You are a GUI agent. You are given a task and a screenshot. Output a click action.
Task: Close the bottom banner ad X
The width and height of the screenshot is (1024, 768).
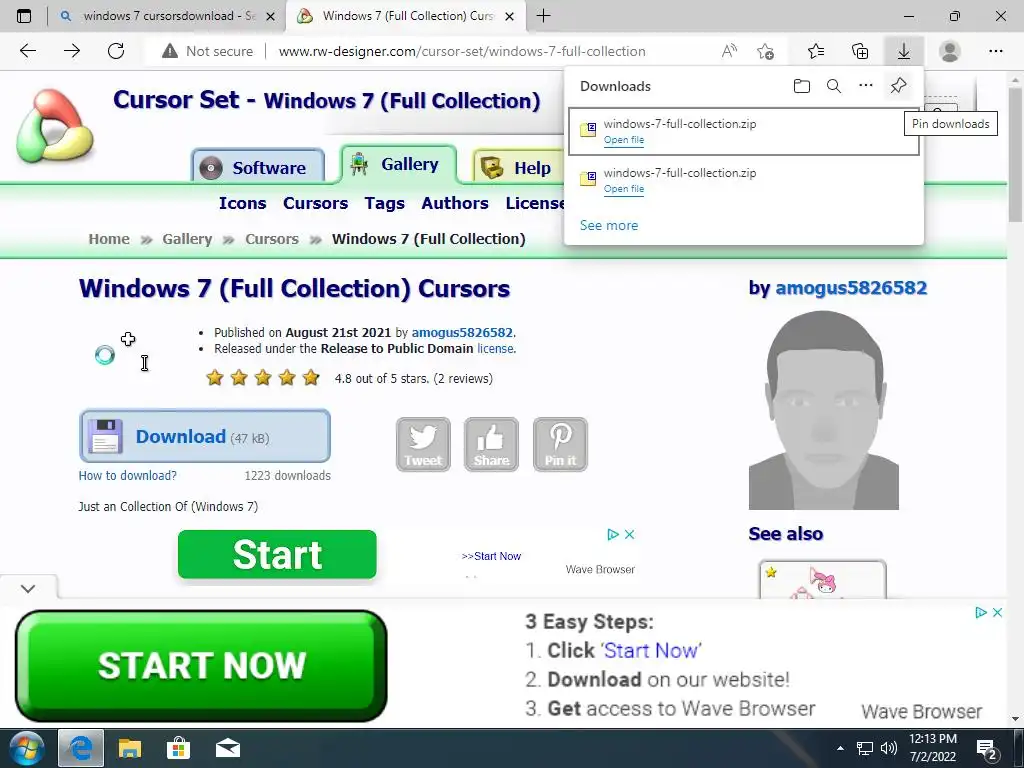[x=997, y=613]
